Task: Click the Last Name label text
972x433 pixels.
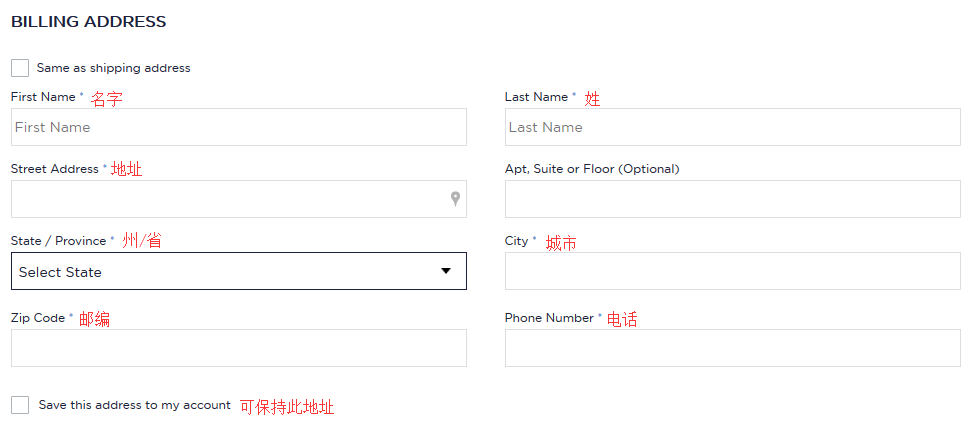Action: click(x=536, y=97)
